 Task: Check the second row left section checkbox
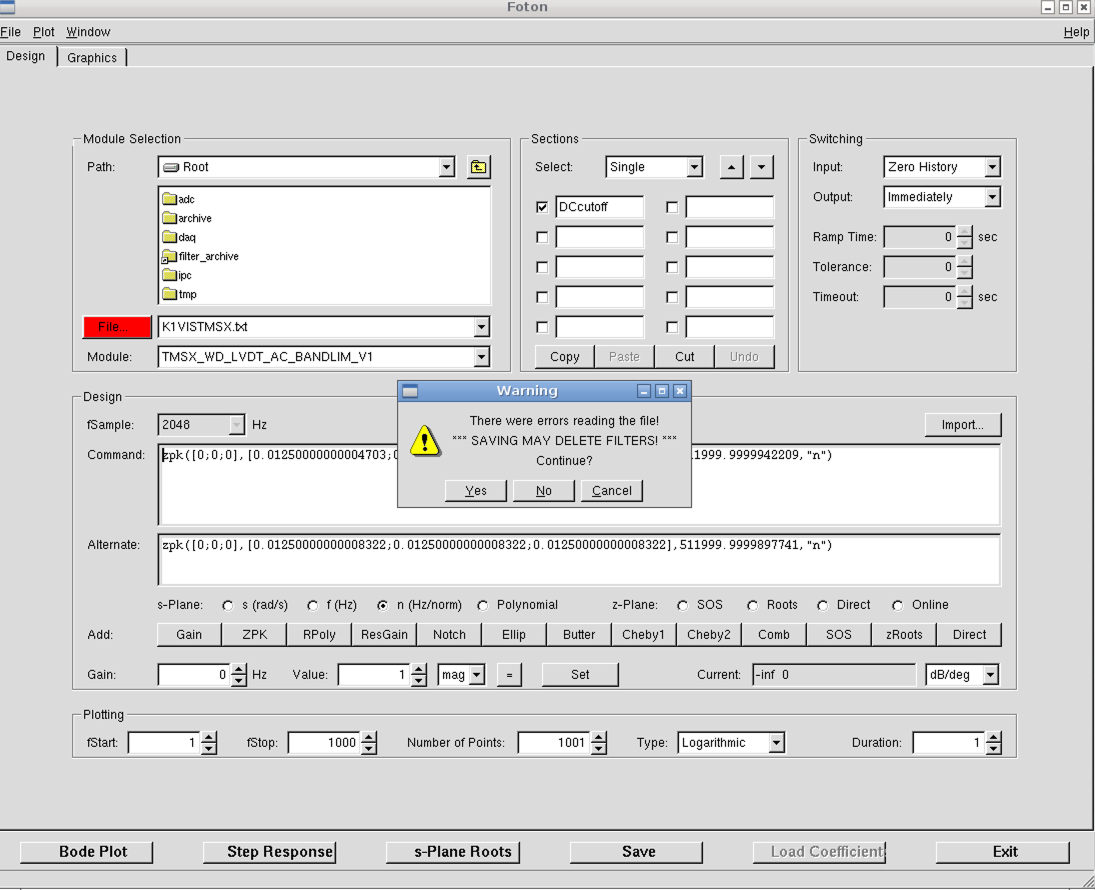point(542,238)
